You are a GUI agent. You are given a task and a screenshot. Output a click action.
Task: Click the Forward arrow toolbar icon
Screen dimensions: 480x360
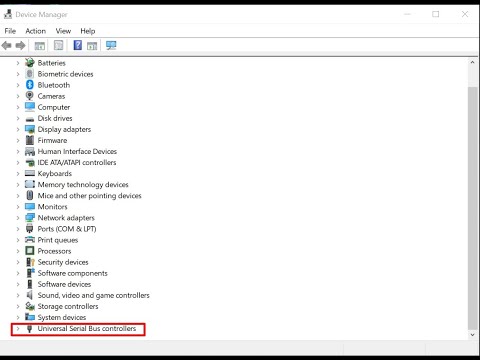coord(20,45)
